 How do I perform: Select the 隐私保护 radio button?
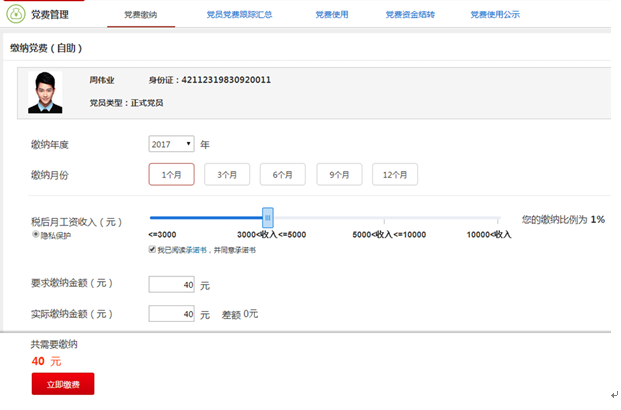click(x=35, y=234)
